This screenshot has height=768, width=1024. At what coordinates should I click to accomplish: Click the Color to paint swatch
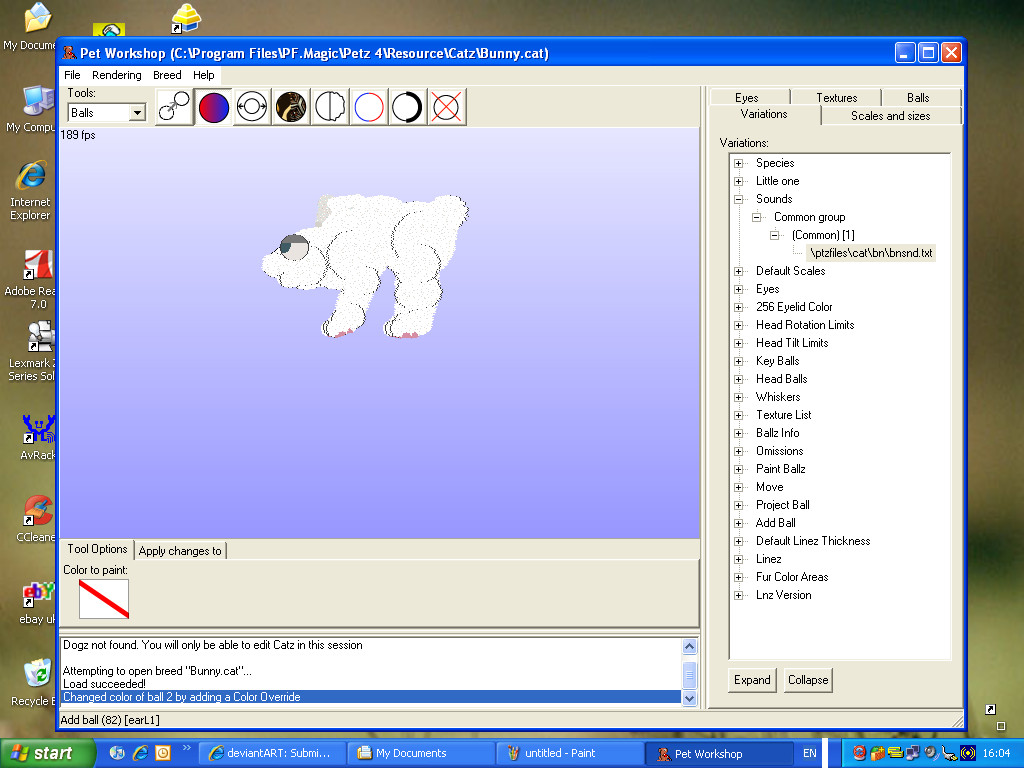click(x=104, y=598)
